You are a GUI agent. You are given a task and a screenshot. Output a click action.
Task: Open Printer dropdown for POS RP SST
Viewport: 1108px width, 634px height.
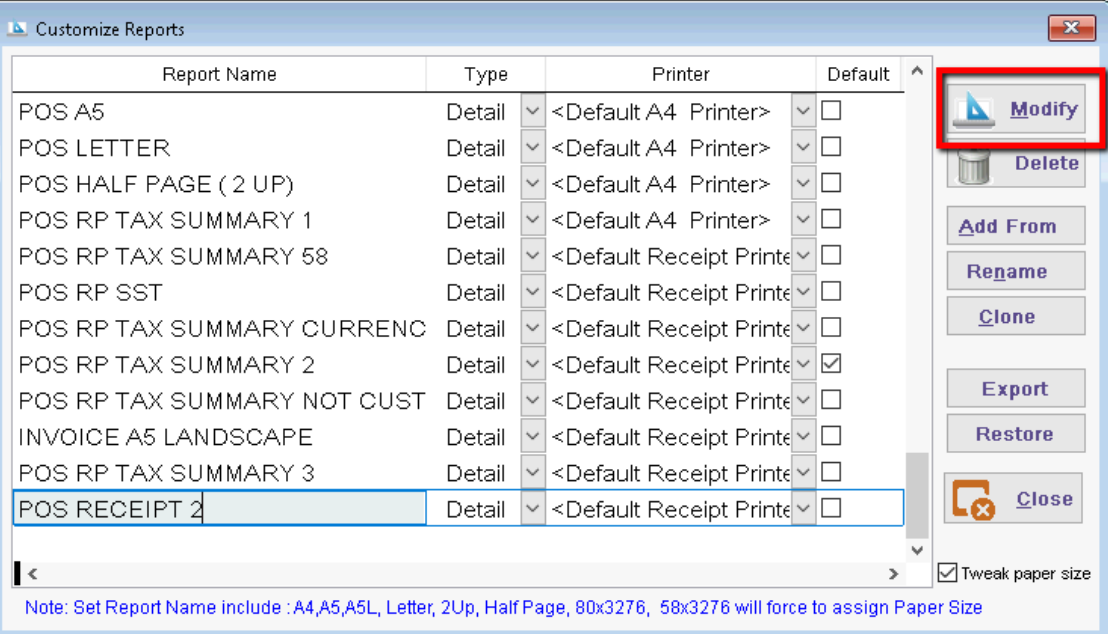pos(803,292)
